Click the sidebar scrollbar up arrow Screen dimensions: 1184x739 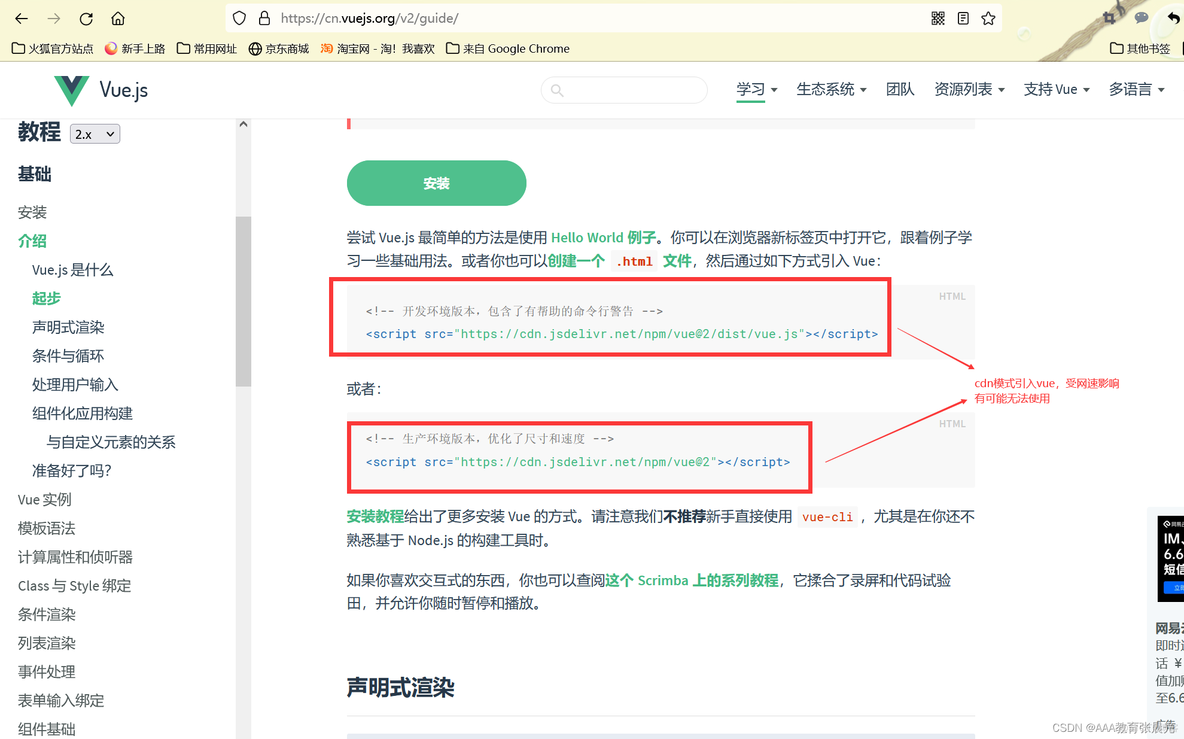point(243,125)
